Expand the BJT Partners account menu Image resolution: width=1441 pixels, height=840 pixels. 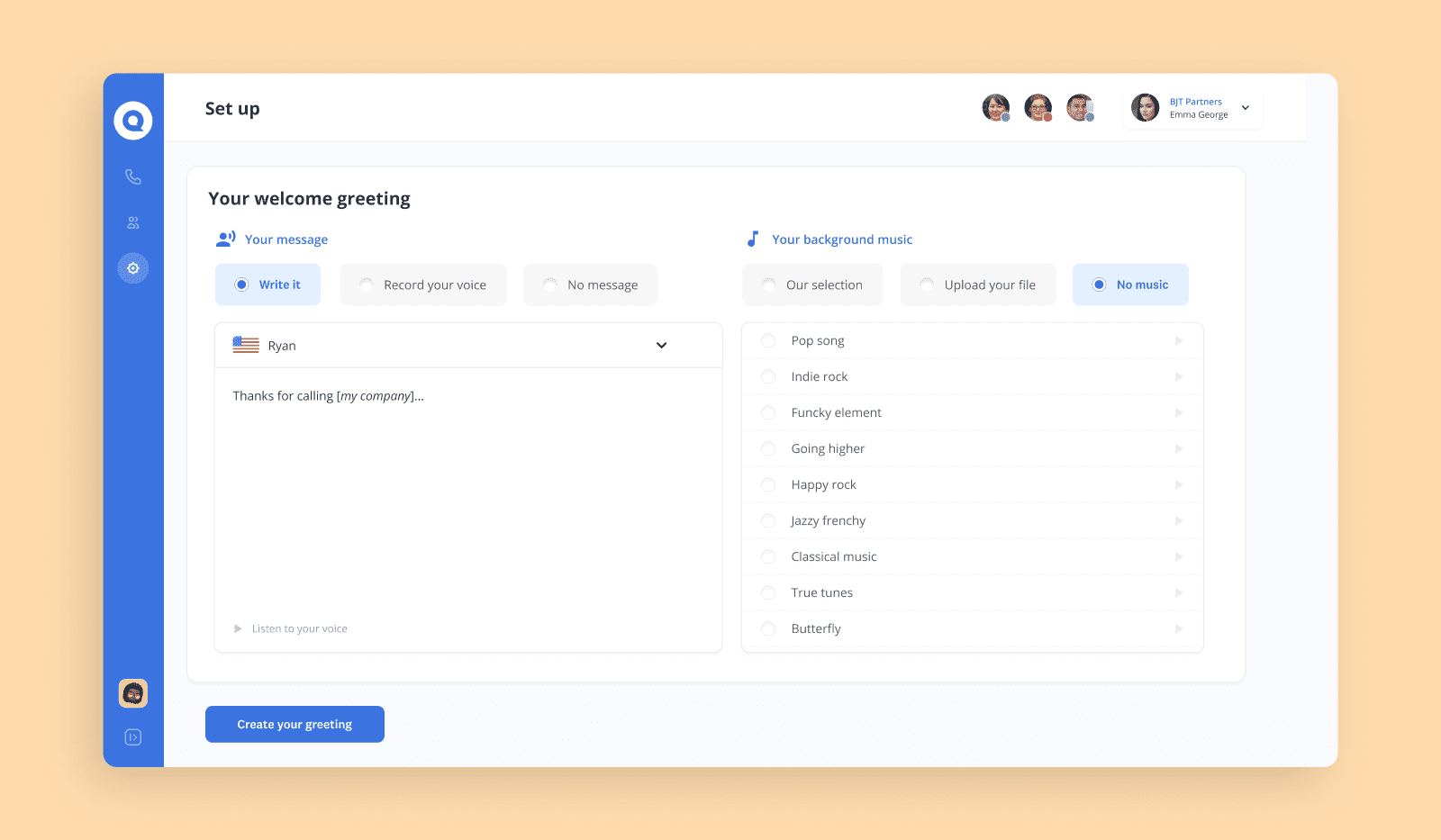pos(1245,108)
